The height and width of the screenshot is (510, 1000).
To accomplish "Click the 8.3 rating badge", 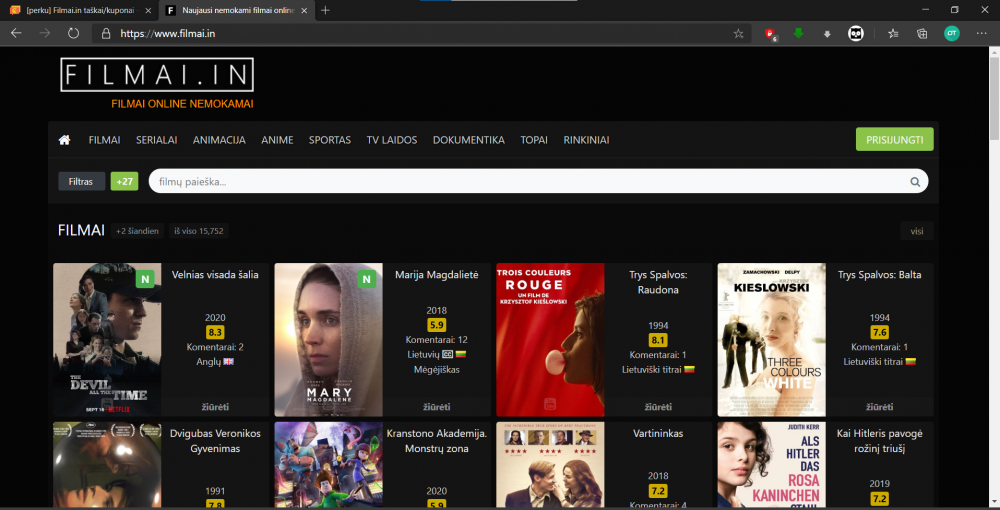I will click(215, 332).
